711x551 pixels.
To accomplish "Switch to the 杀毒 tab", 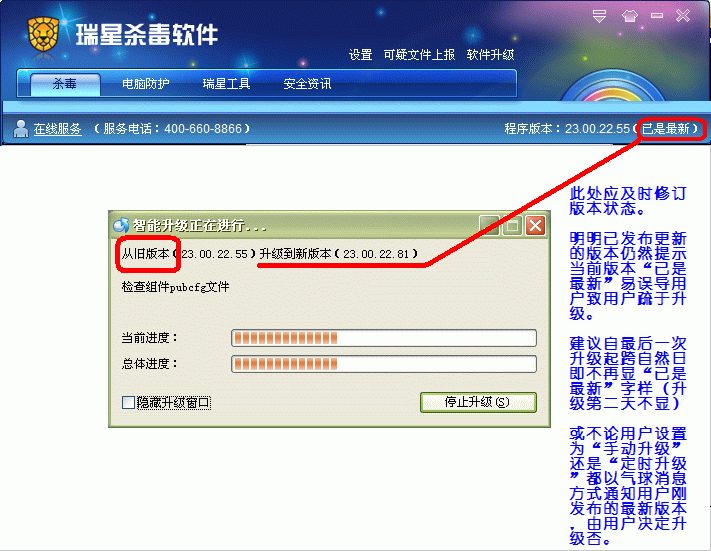I will tap(65, 84).
